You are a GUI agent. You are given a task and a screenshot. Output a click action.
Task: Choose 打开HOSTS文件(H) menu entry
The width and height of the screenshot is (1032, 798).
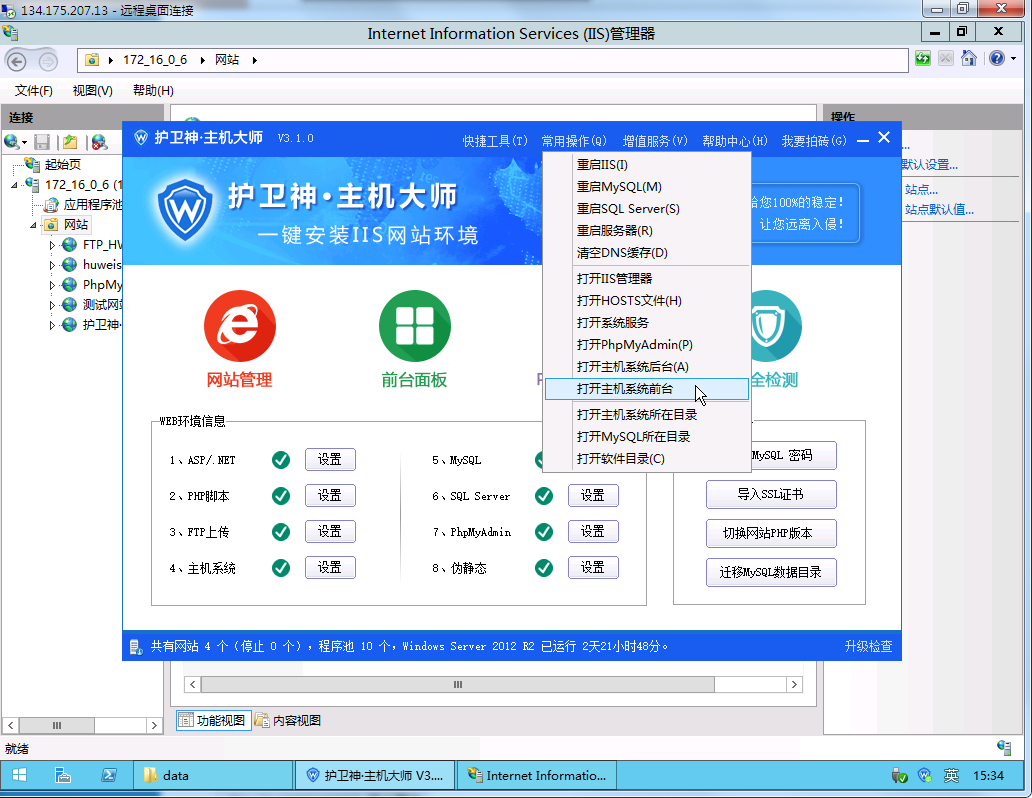tap(647, 301)
